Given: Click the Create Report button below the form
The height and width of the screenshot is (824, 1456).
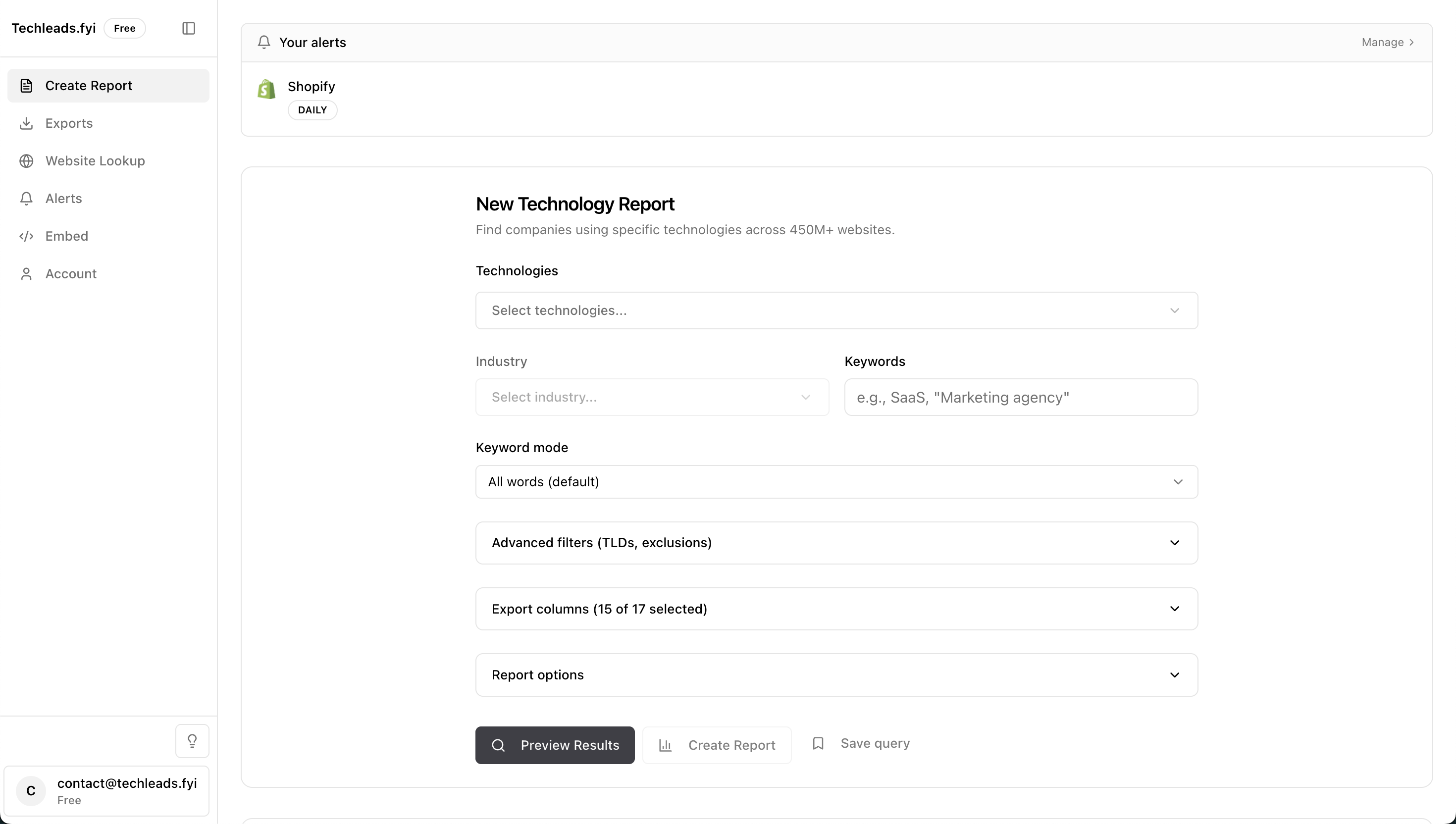Looking at the screenshot, I should [x=717, y=745].
